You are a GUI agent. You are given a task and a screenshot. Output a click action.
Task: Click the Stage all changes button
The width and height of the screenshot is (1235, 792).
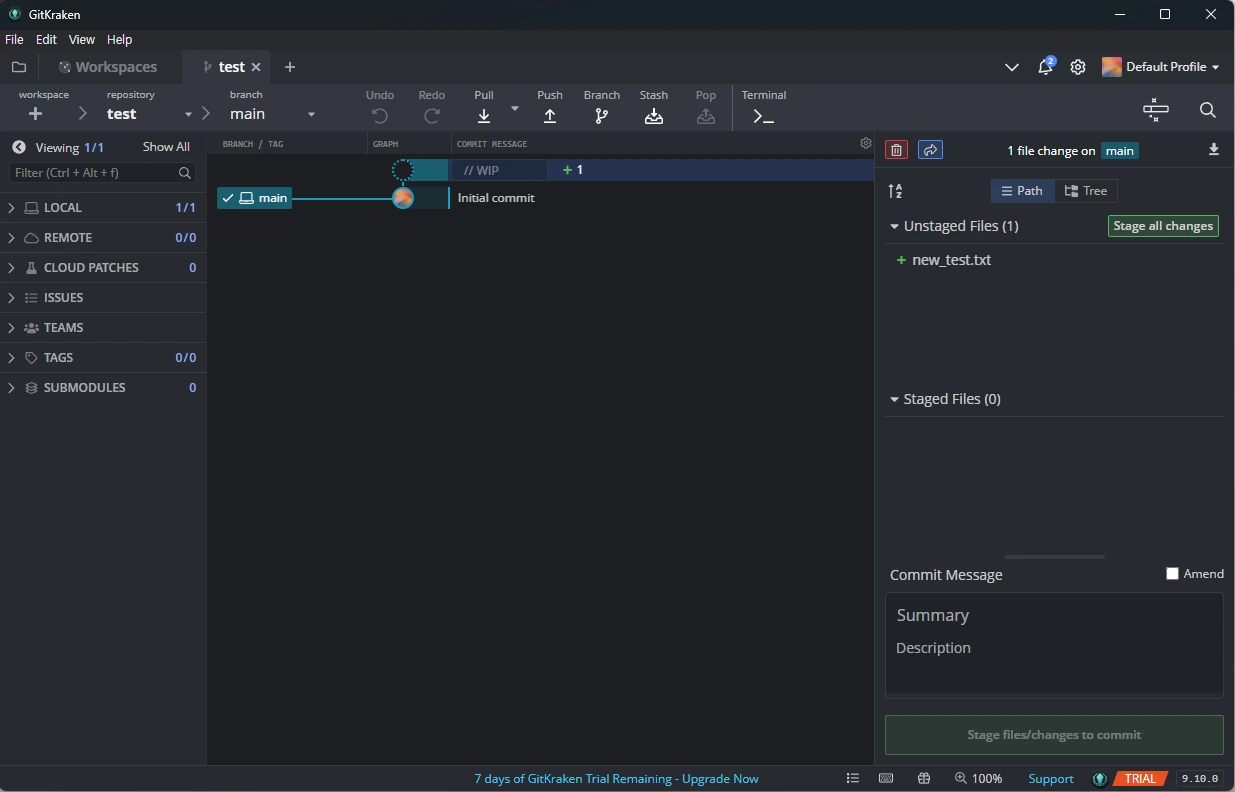(1163, 226)
